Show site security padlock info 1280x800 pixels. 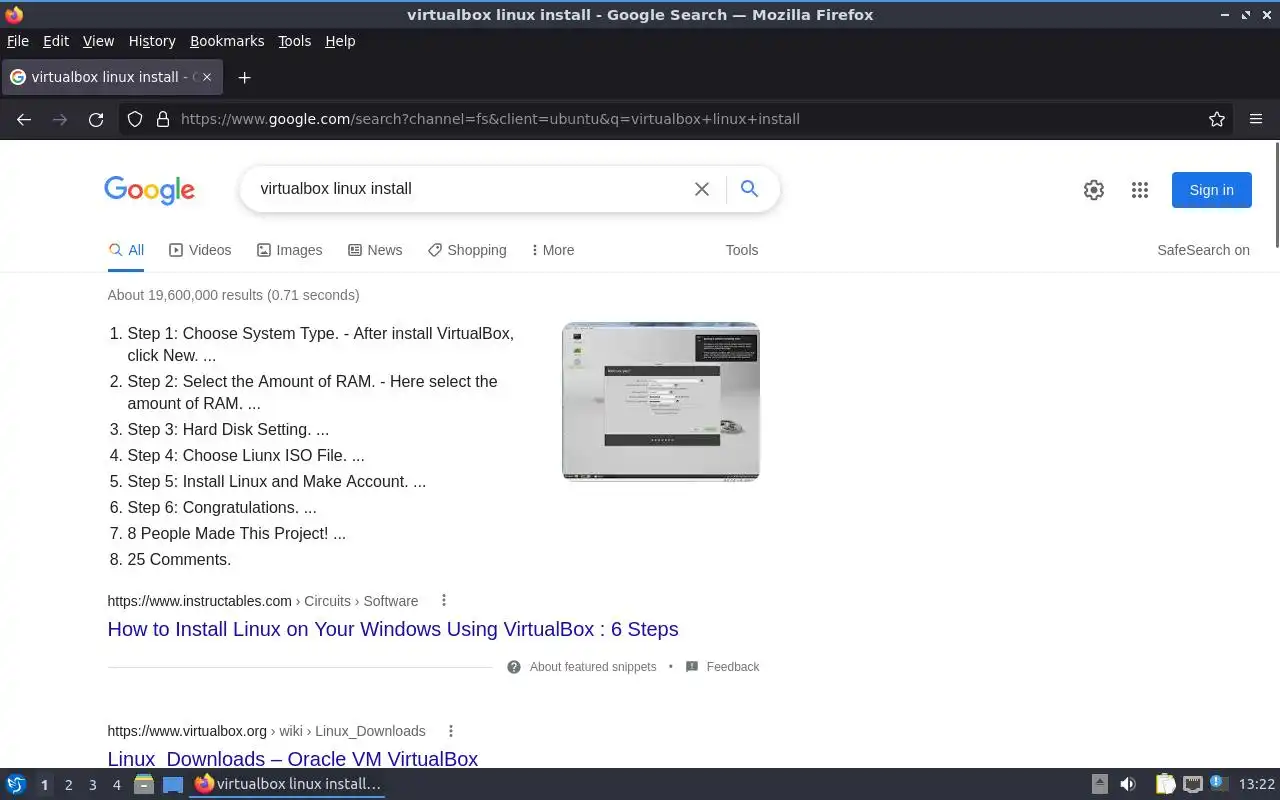[163, 119]
